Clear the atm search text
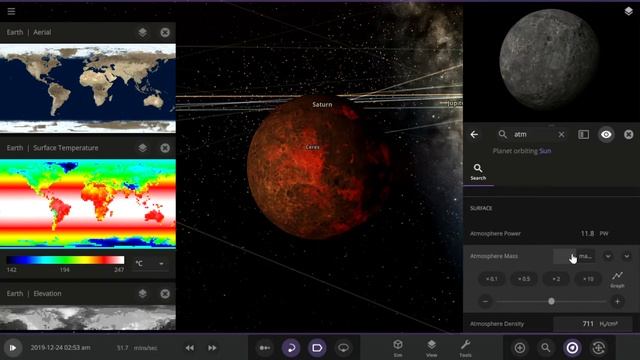 click(561, 134)
